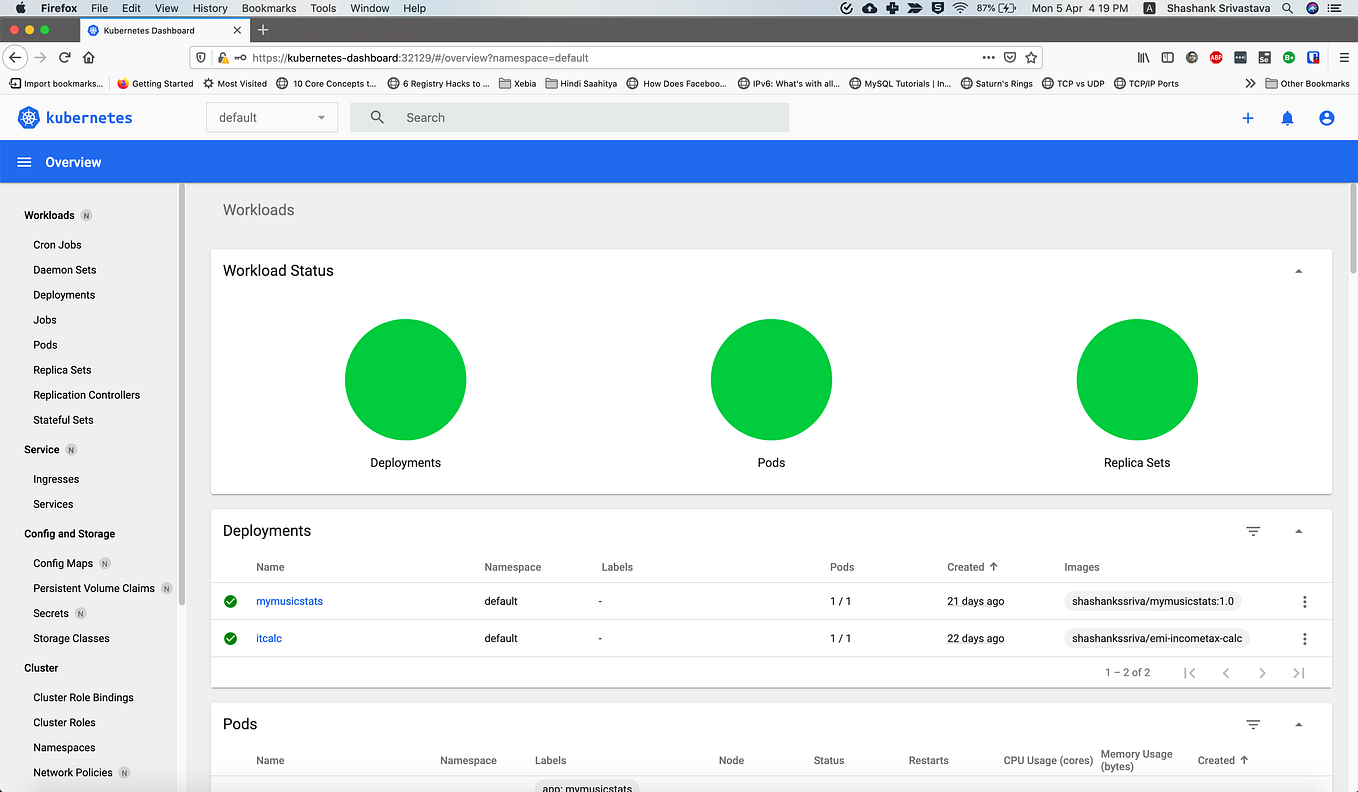Open the mymusicstats deployment
Image resolution: width=1358 pixels, height=792 pixels.
click(x=289, y=601)
